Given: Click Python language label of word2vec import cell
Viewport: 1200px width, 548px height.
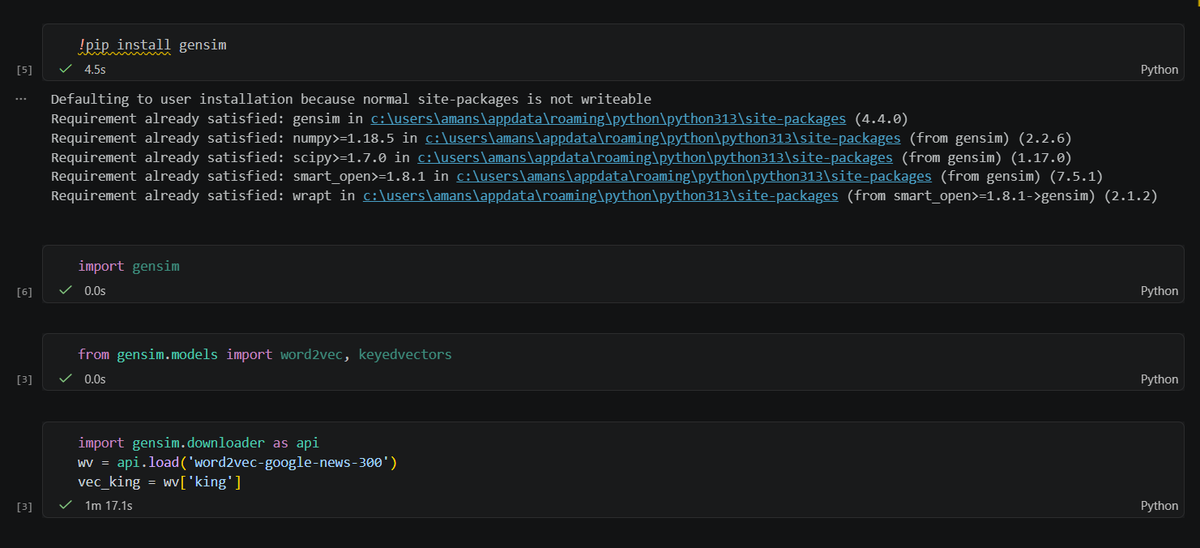Looking at the screenshot, I should click(1159, 379).
